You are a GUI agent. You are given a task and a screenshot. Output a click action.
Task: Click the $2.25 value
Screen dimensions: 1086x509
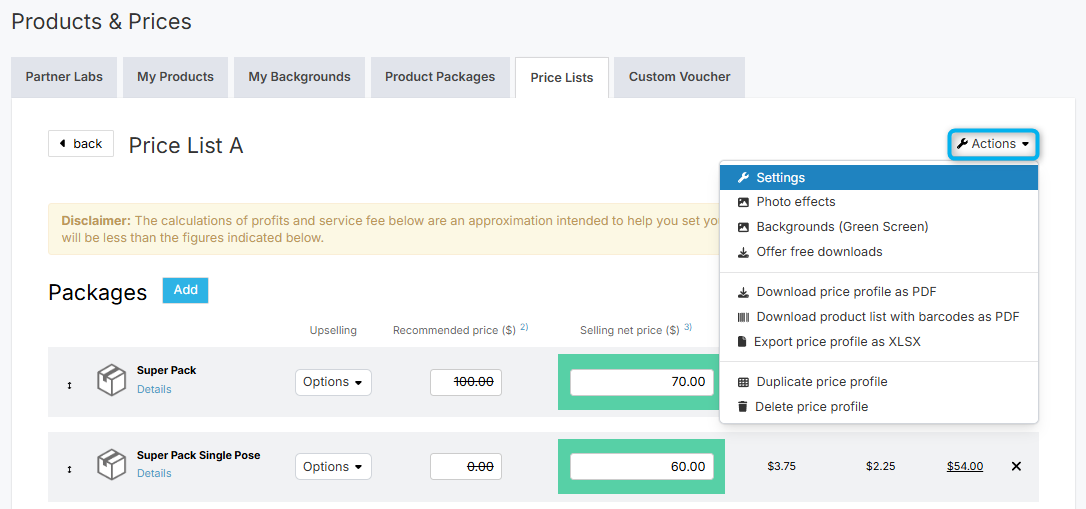click(x=880, y=467)
